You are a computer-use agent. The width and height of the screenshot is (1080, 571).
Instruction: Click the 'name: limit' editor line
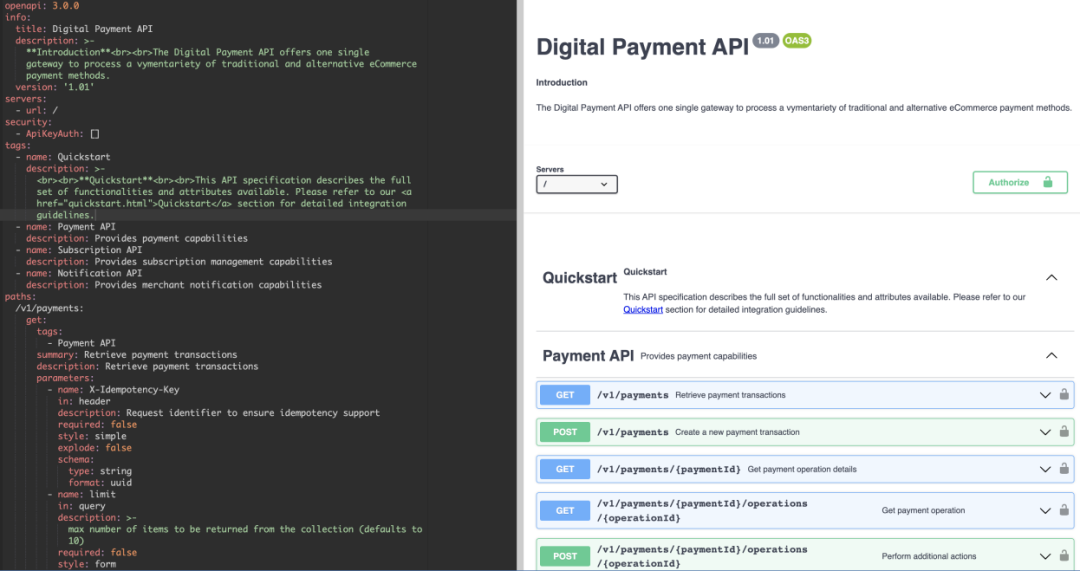click(x=82, y=495)
